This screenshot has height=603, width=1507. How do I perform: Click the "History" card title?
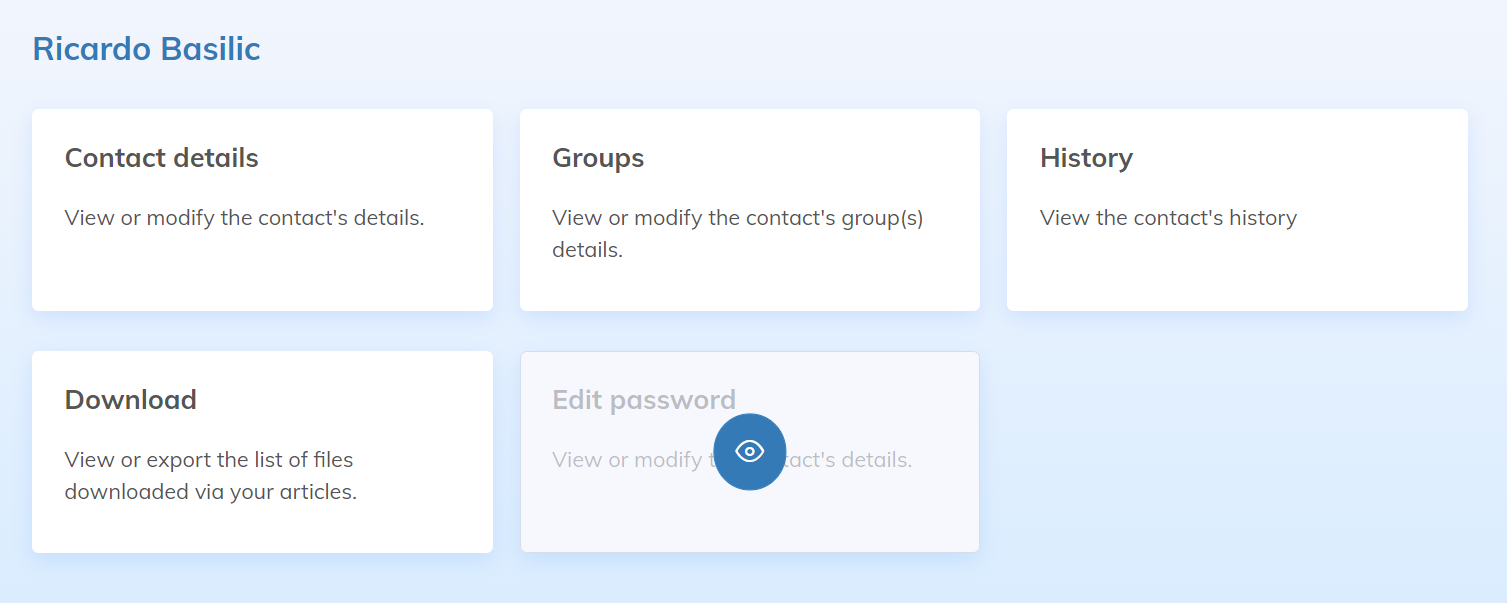pyautogui.click(x=1086, y=158)
